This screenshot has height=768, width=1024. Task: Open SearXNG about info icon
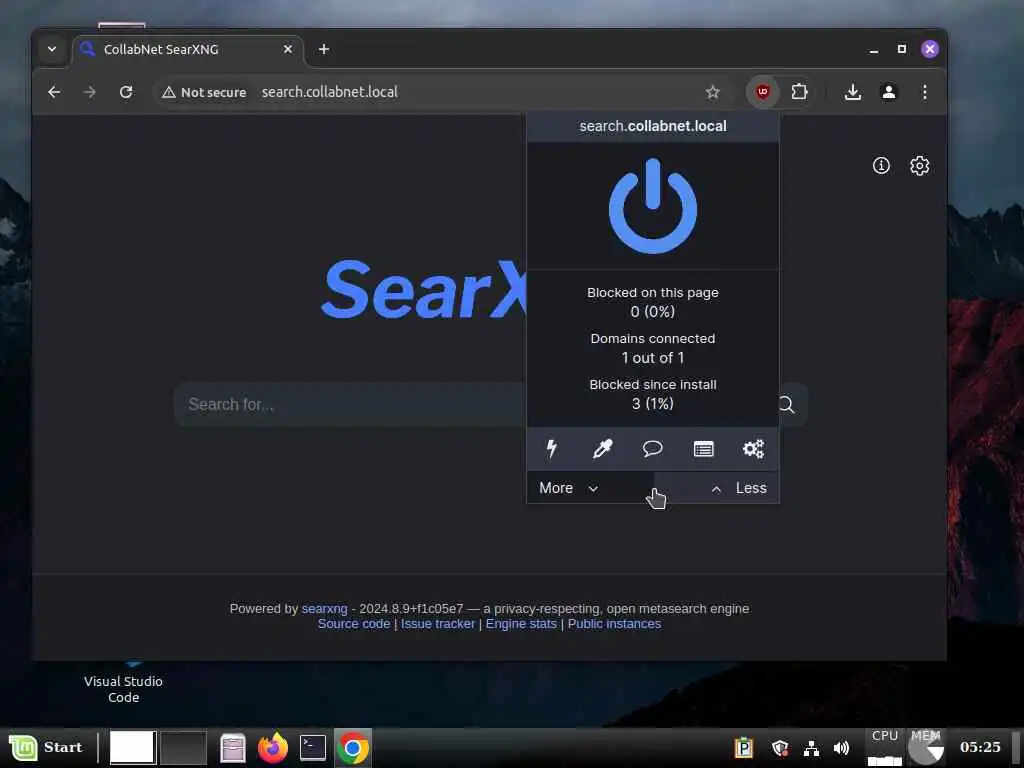click(881, 165)
